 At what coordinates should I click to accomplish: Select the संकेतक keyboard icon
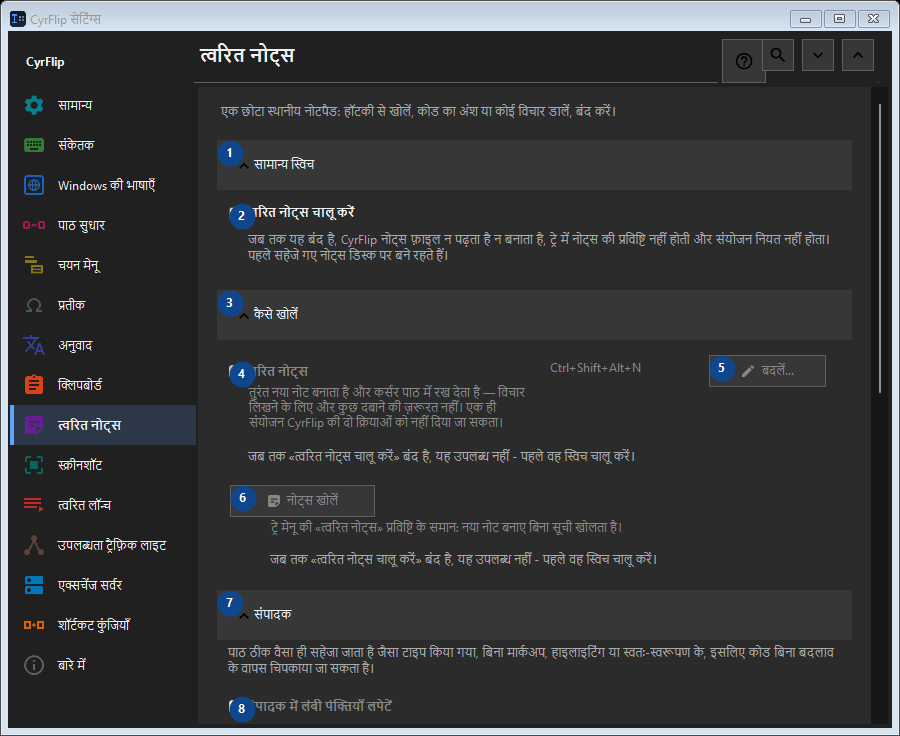(34, 145)
